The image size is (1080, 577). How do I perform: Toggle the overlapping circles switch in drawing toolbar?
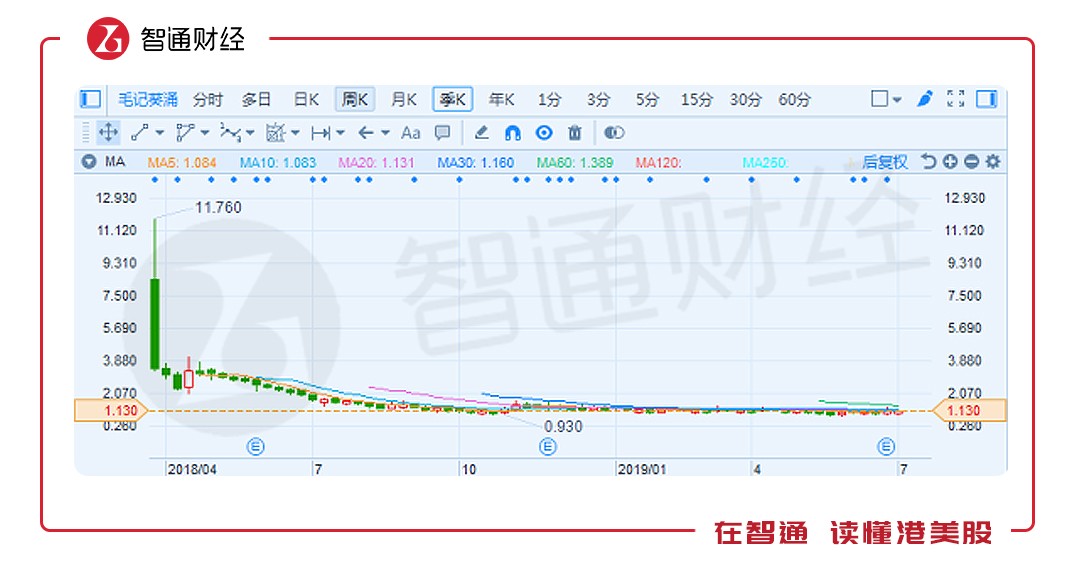tap(614, 132)
